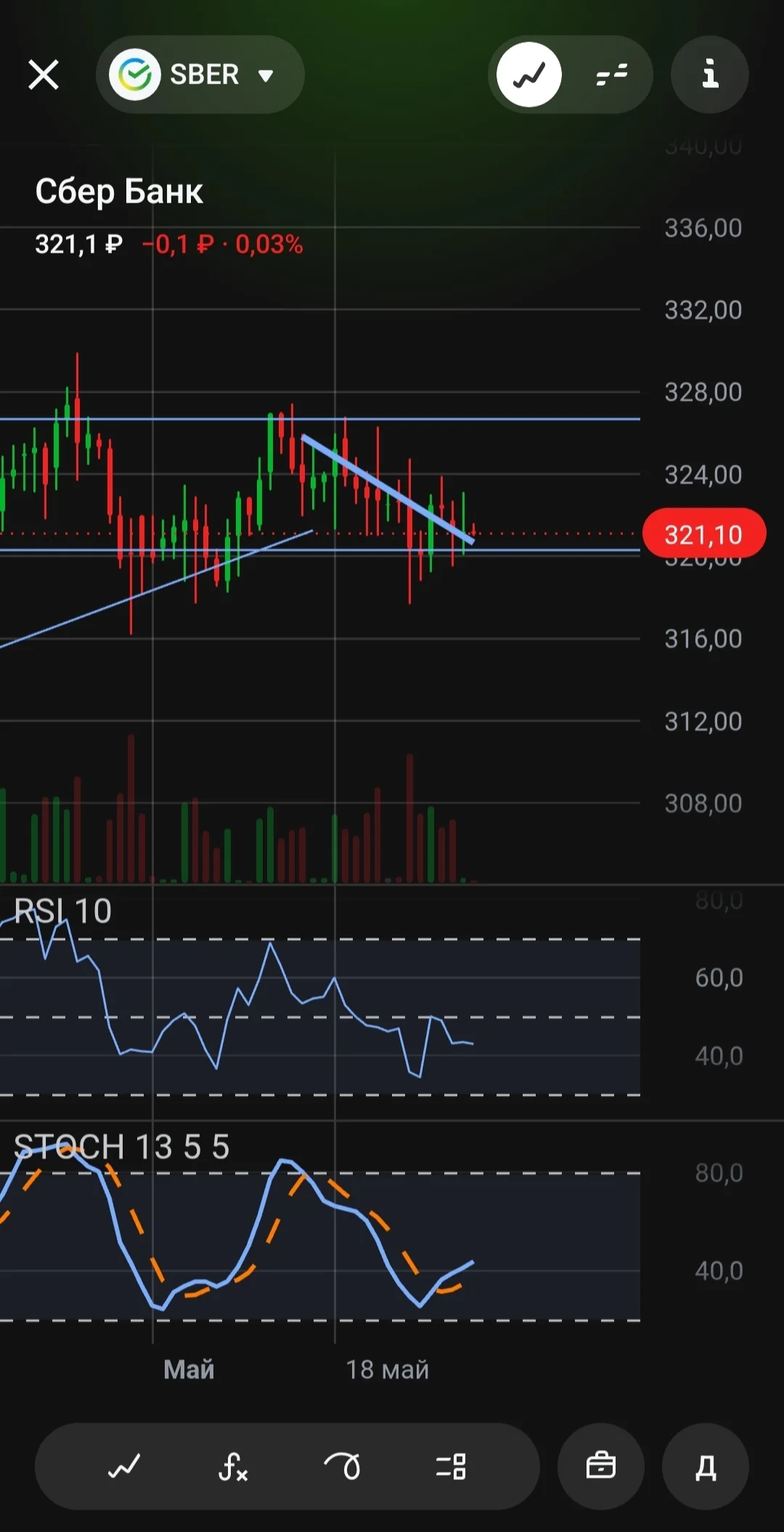Select the STOCH 13 5 5 indicator label

pos(121,1147)
